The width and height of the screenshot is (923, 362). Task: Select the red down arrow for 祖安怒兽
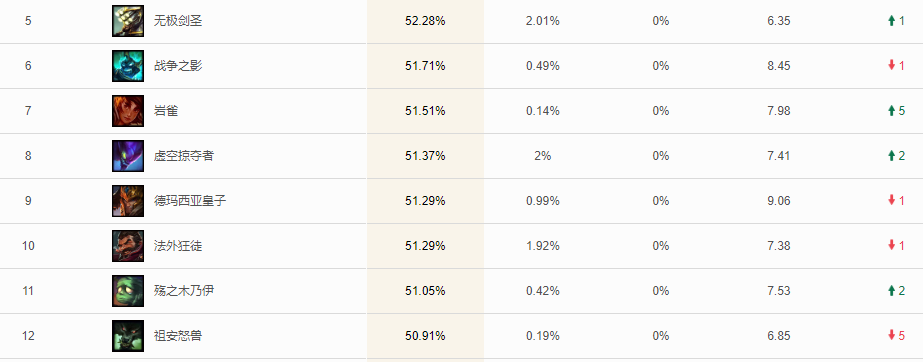[x=891, y=336]
